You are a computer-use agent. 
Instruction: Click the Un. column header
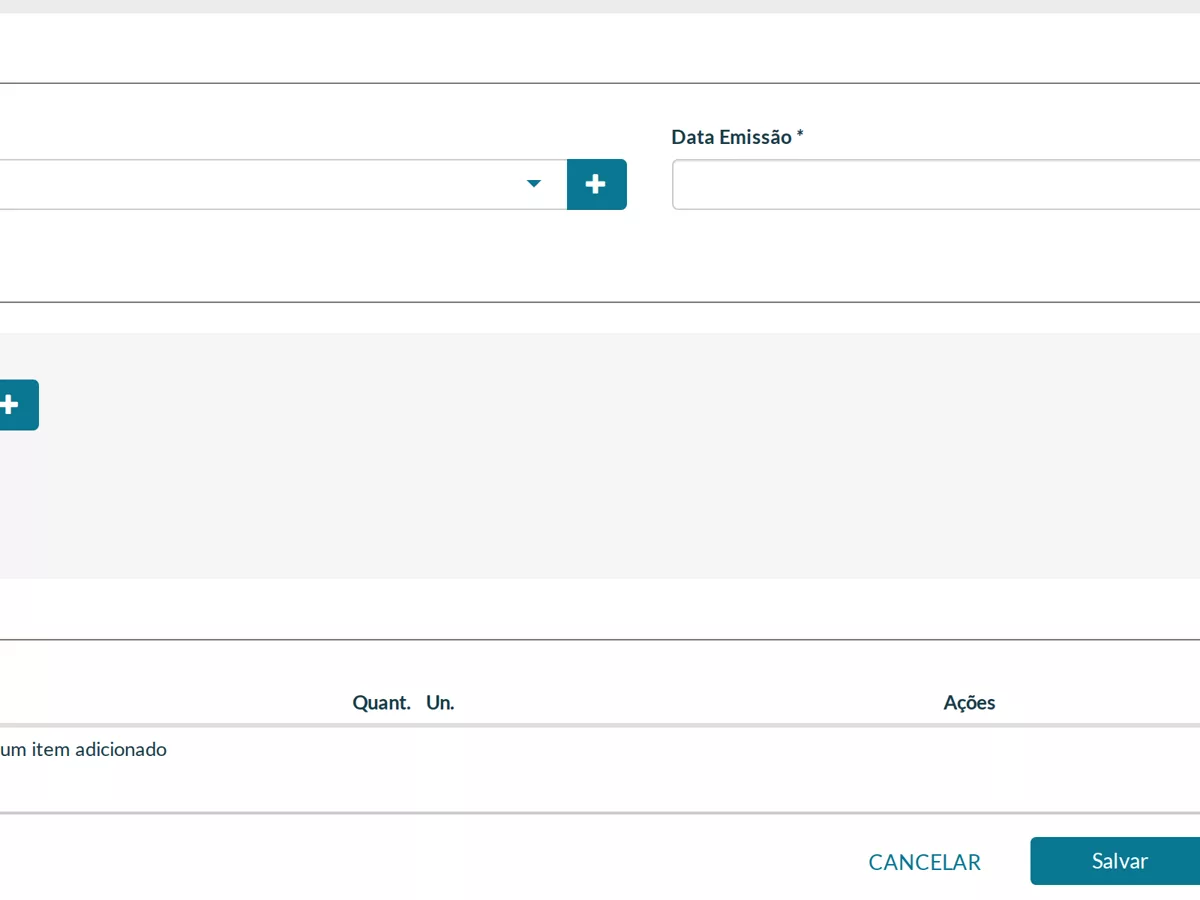click(440, 703)
